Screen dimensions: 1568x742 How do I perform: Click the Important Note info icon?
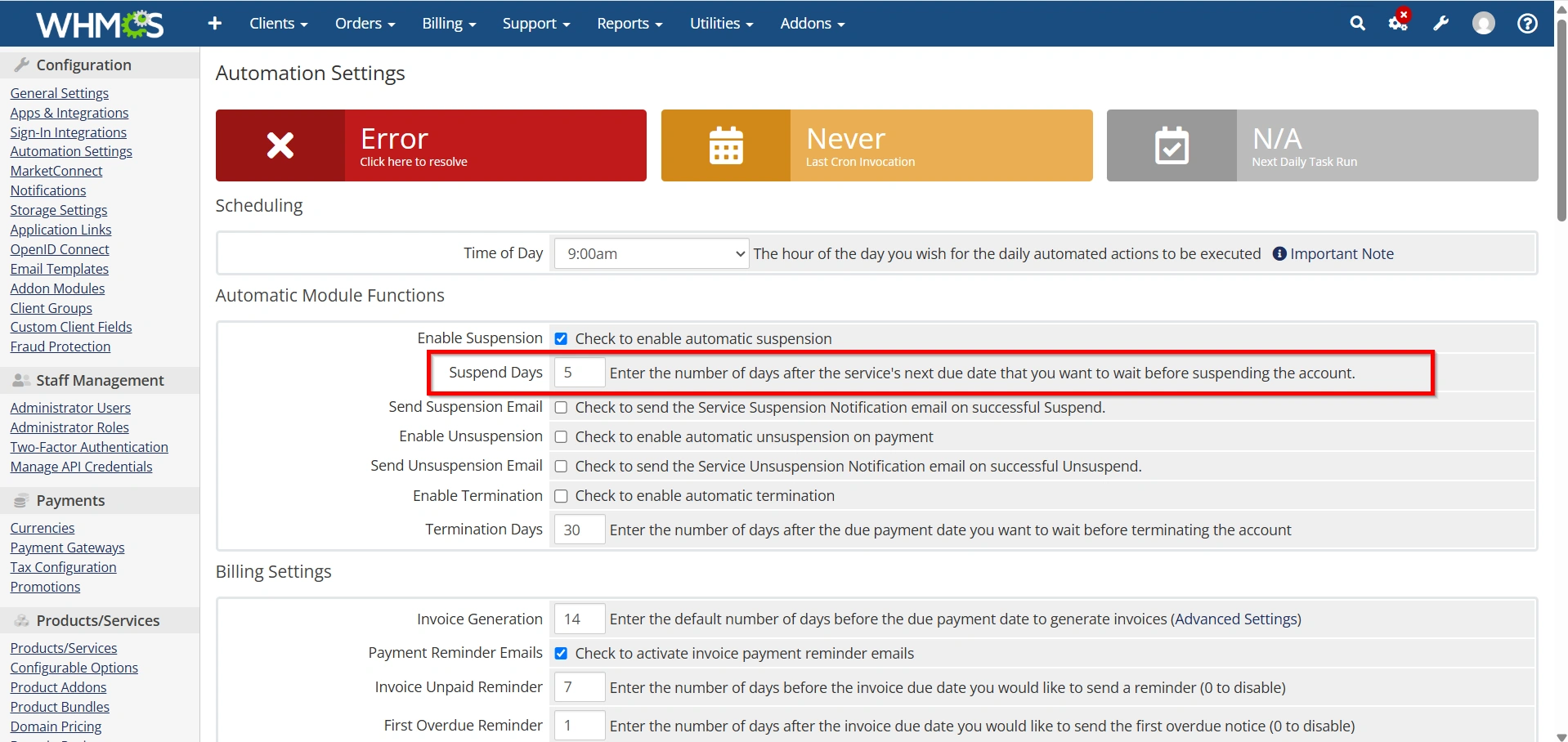[x=1279, y=254]
